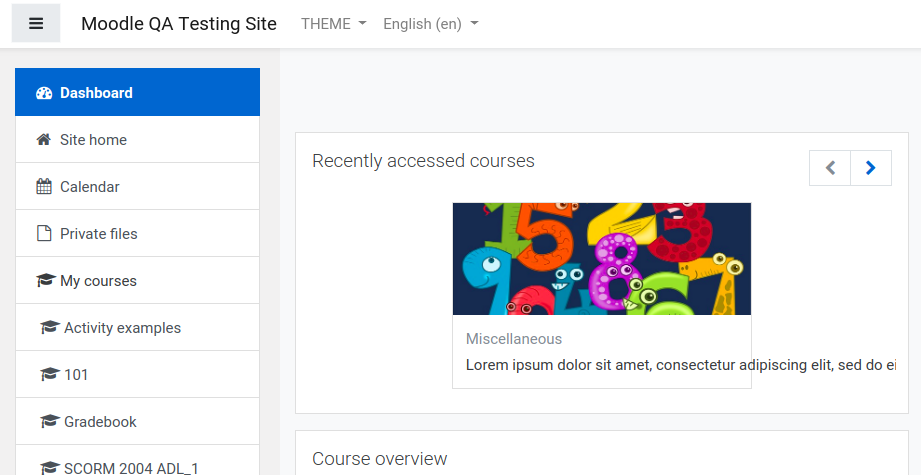Click the Site home house icon
The width and height of the screenshot is (921, 475).
click(x=43, y=139)
